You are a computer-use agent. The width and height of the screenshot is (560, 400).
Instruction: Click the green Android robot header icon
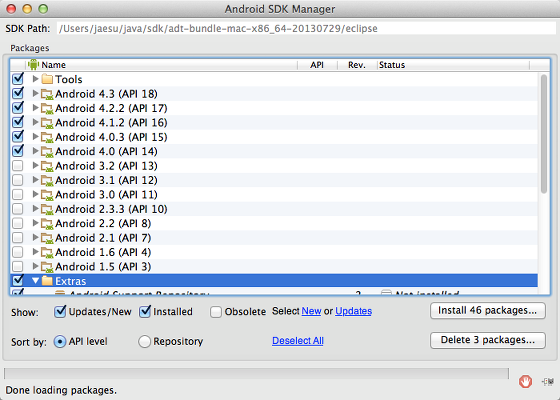[33, 65]
